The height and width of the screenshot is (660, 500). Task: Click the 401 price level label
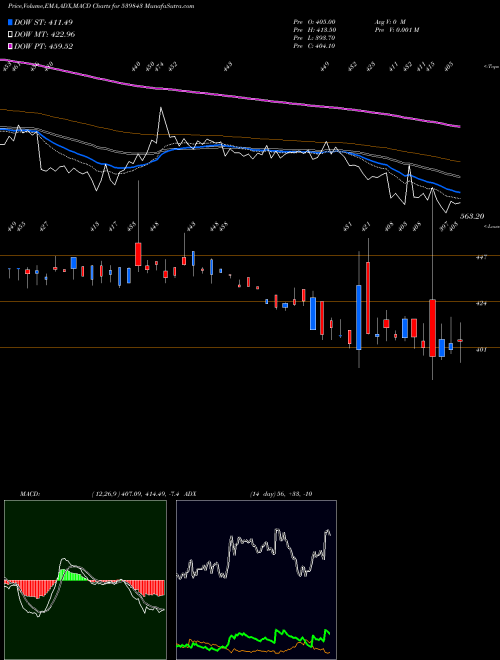coord(481,349)
